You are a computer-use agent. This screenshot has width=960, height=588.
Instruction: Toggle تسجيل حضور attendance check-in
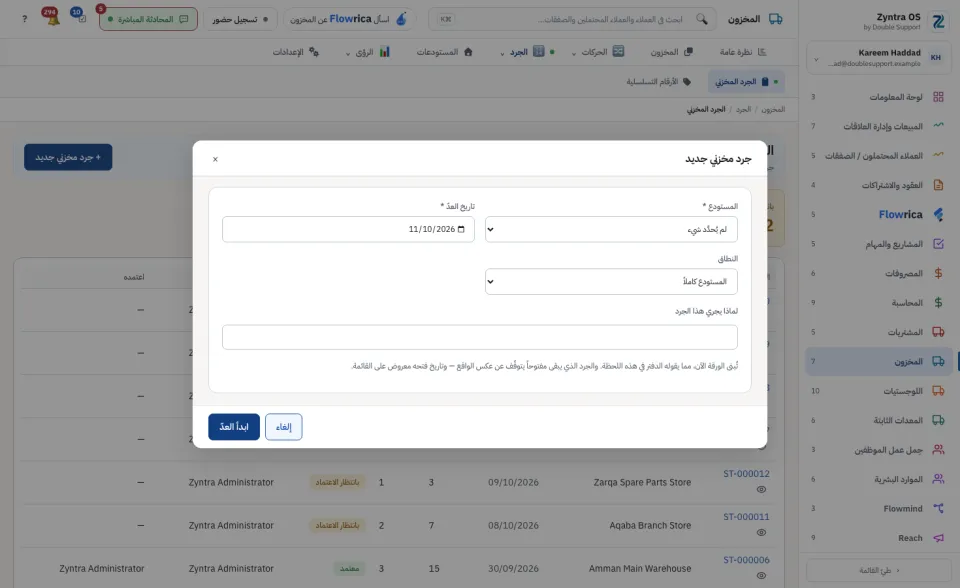240,19
